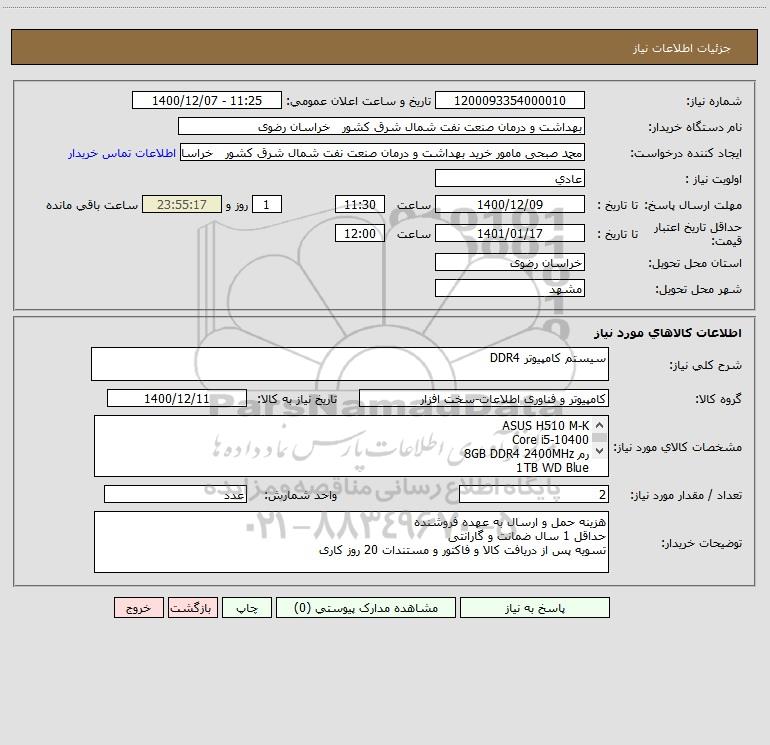Click price validity date 1401/01/17
The image size is (770, 745).
[510, 233]
